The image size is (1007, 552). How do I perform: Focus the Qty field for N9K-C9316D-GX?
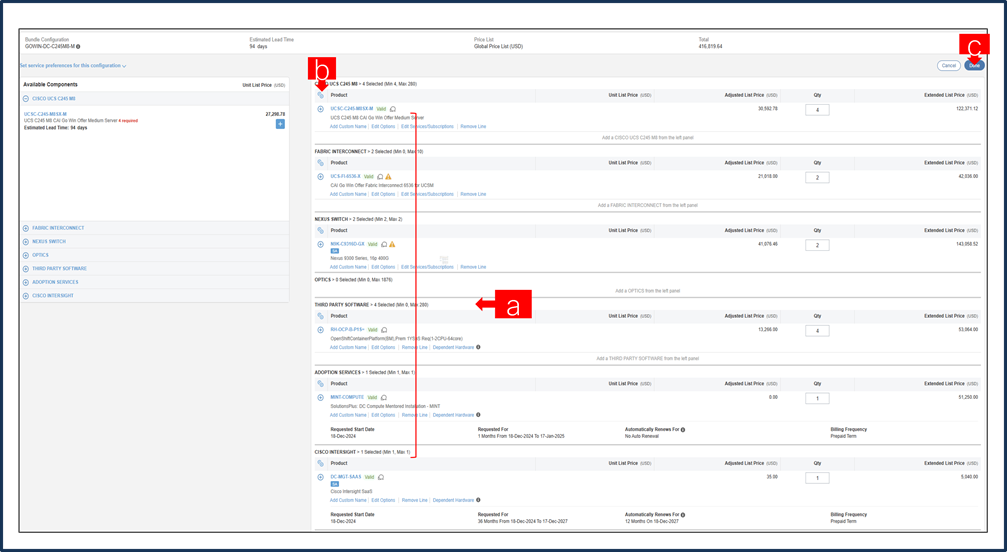coord(817,245)
